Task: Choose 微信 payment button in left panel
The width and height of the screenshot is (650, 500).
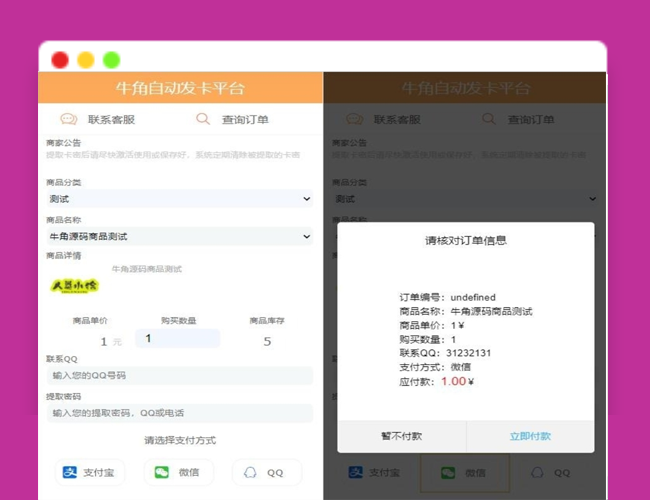Action: tap(179, 472)
